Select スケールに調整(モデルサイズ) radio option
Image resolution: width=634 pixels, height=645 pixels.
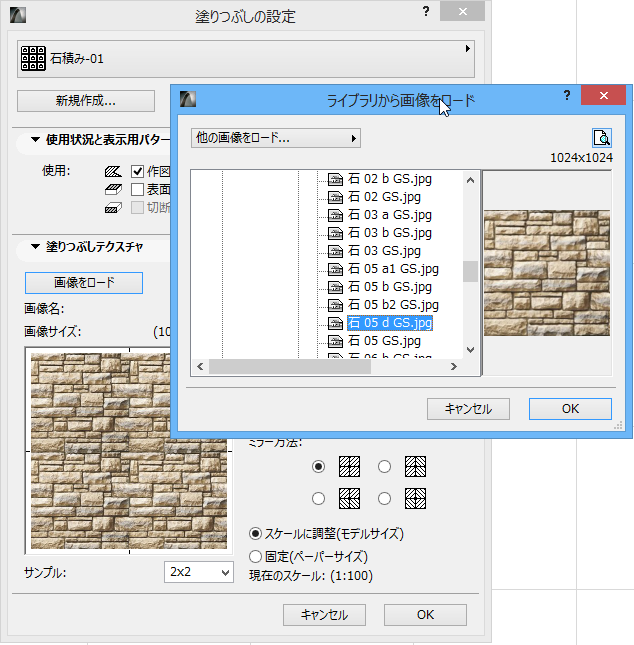[255, 534]
